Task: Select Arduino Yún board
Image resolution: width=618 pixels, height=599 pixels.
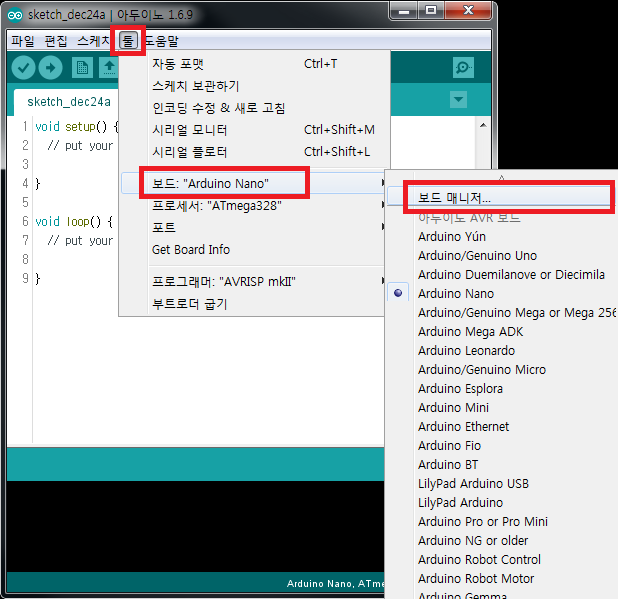Action: coord(452,236)
